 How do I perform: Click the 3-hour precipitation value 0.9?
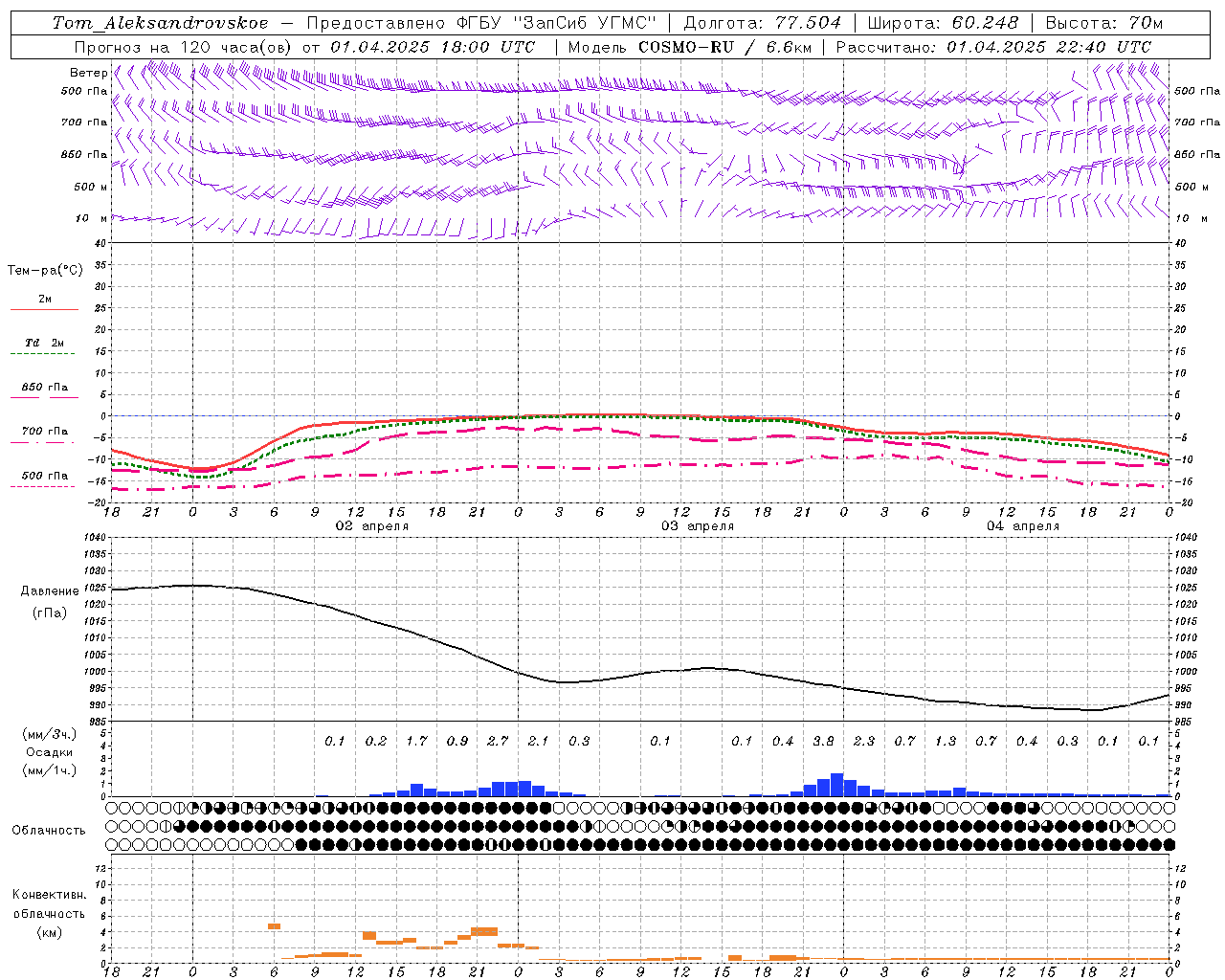(457, 741)
